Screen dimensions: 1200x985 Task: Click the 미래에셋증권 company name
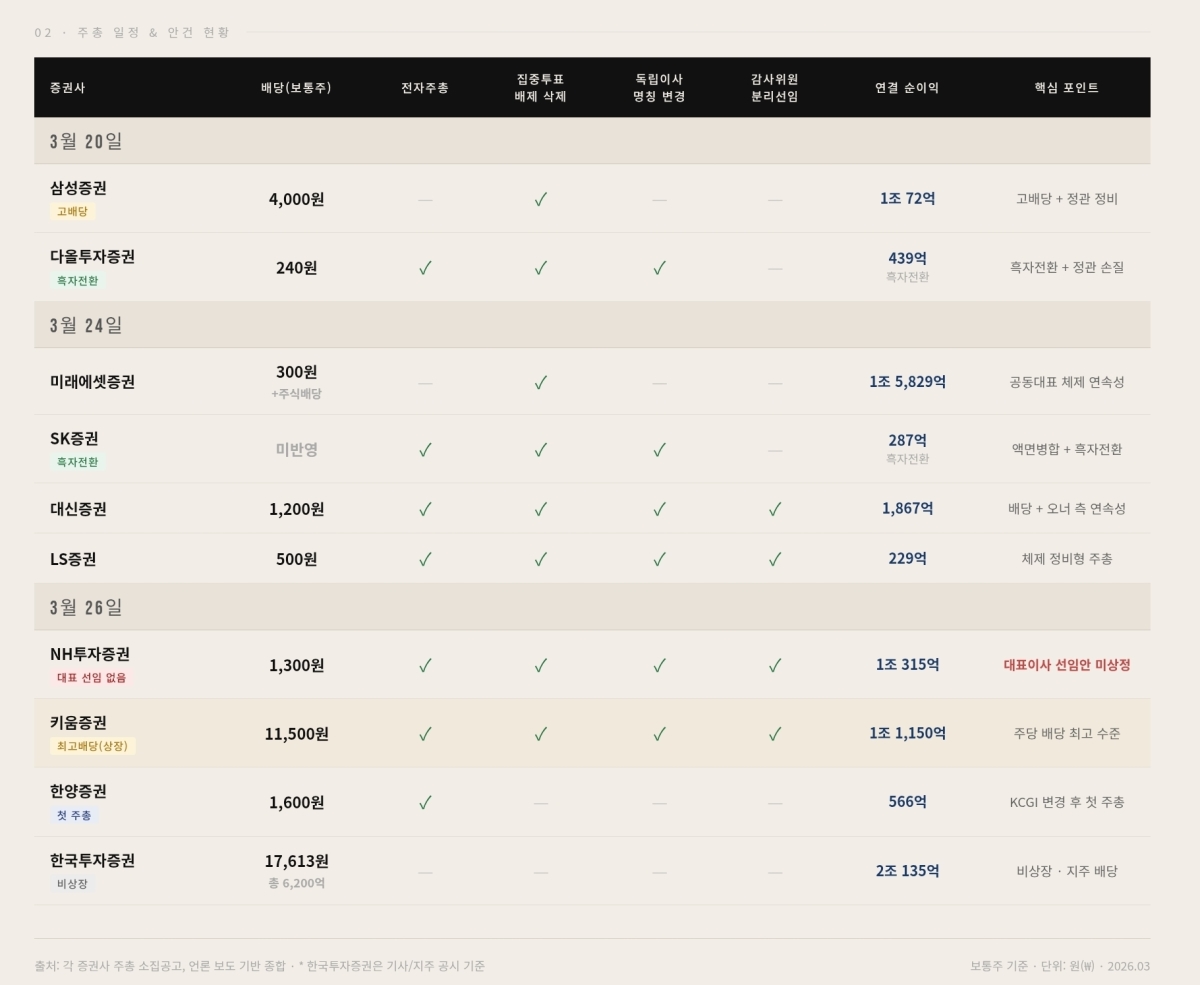click(x=92, y=382)
